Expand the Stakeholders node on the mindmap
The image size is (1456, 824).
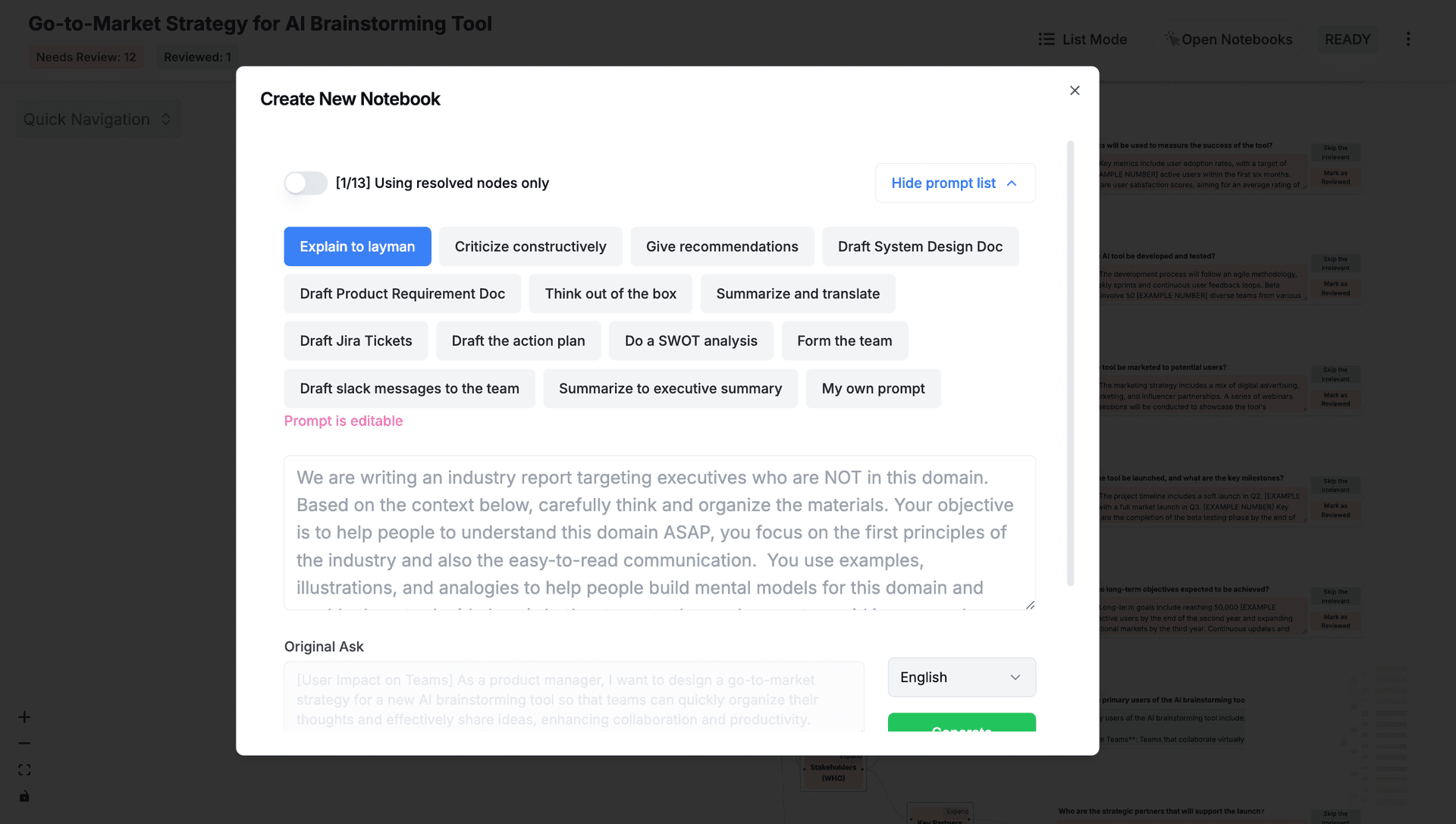[x=849, y=756]
